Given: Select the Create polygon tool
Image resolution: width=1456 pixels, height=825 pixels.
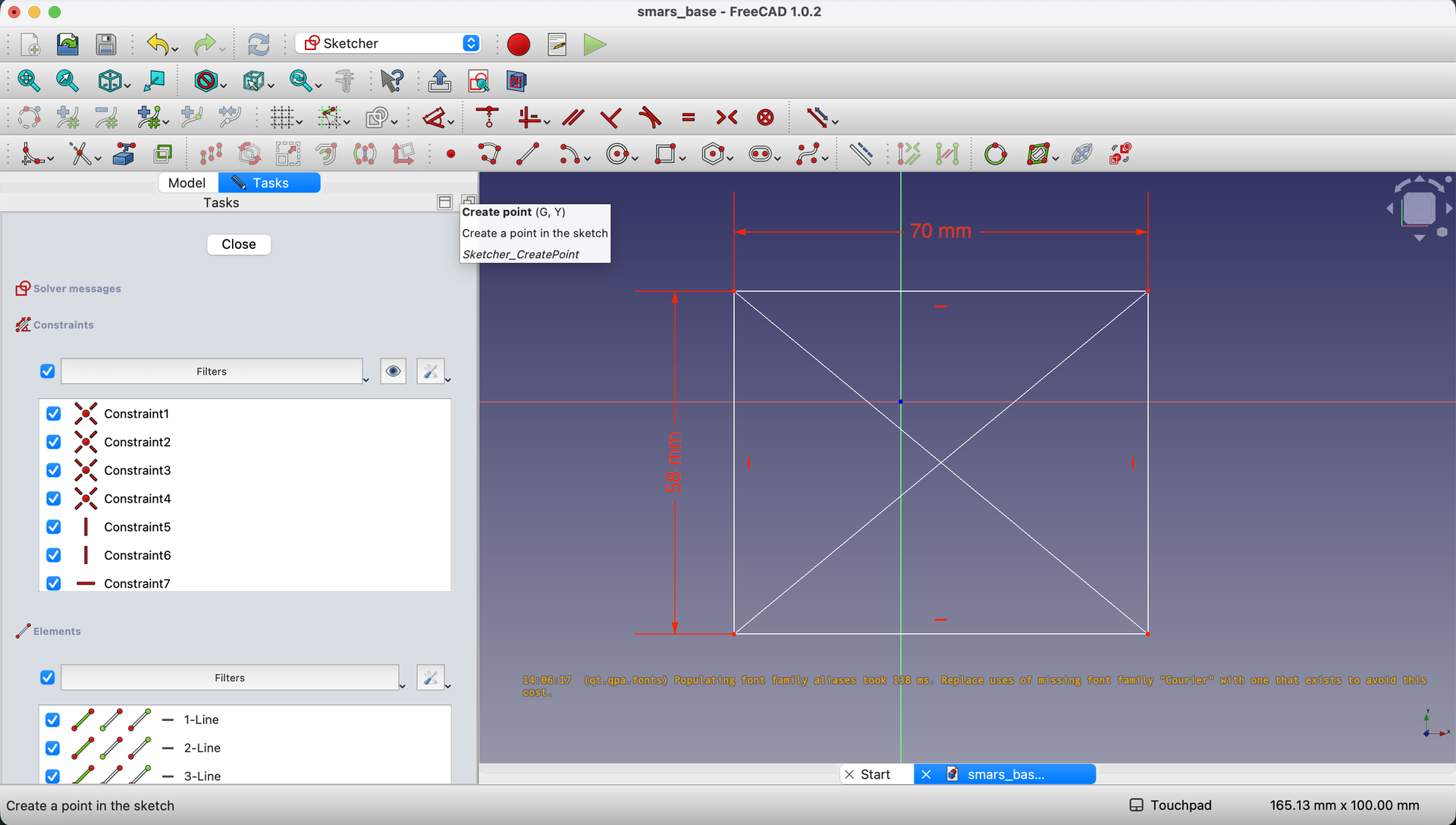Looking at the screenshot, I should pos(713,155).
